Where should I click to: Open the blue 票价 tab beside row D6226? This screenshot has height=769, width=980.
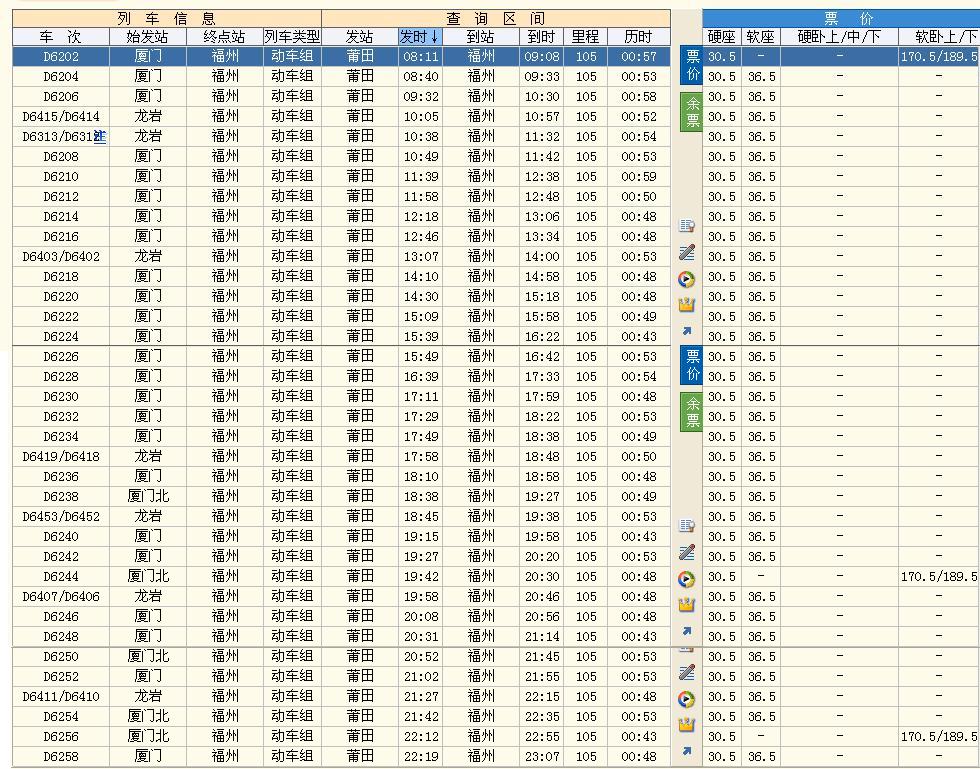pyautogui.click(x=692, y=366)
